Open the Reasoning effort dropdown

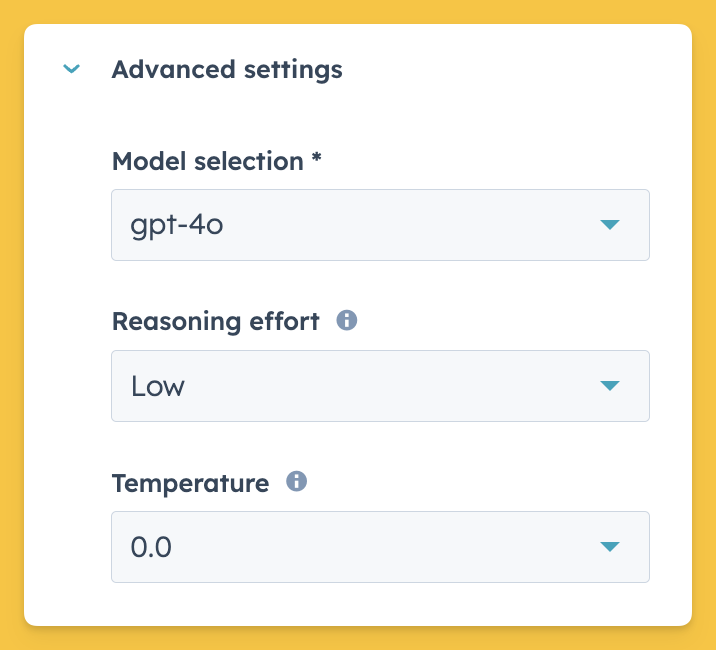click(380, 386)
